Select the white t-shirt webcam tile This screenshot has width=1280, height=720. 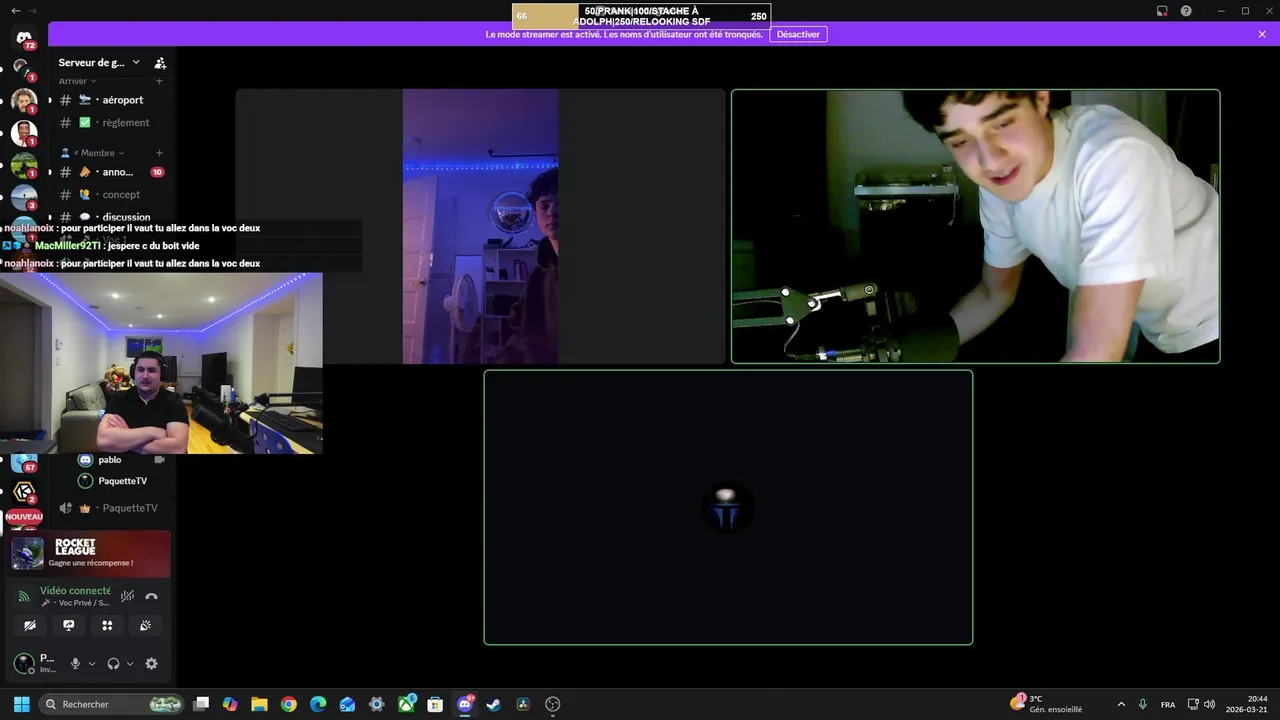pos(975,226)
